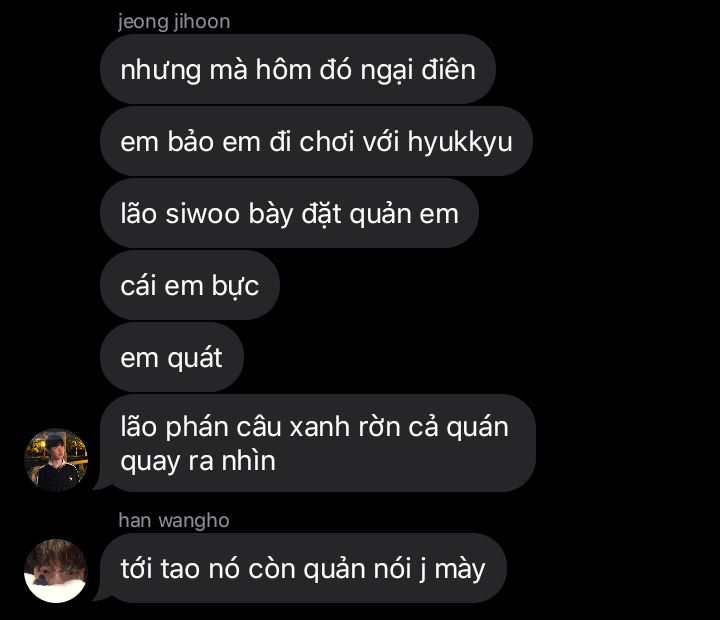
Task: Click the word 'quát' in the fifth message
Action: (195, 358)
